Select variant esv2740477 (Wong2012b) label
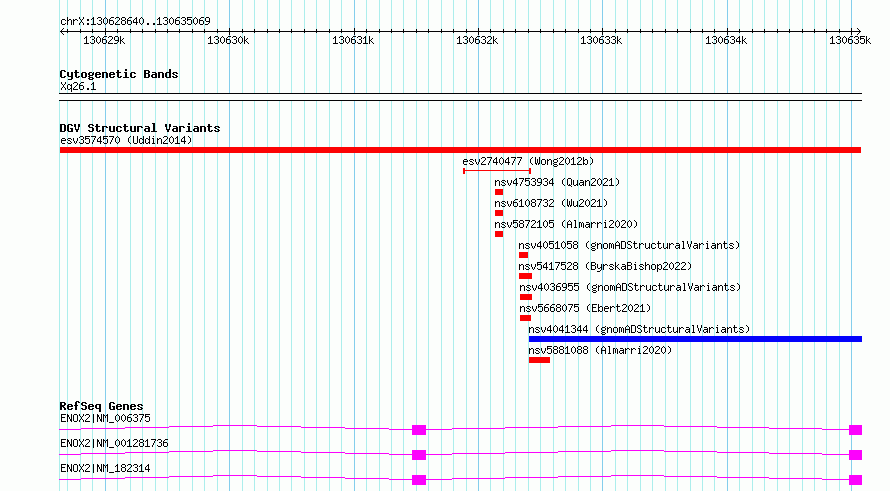 [x=528, y=161]
